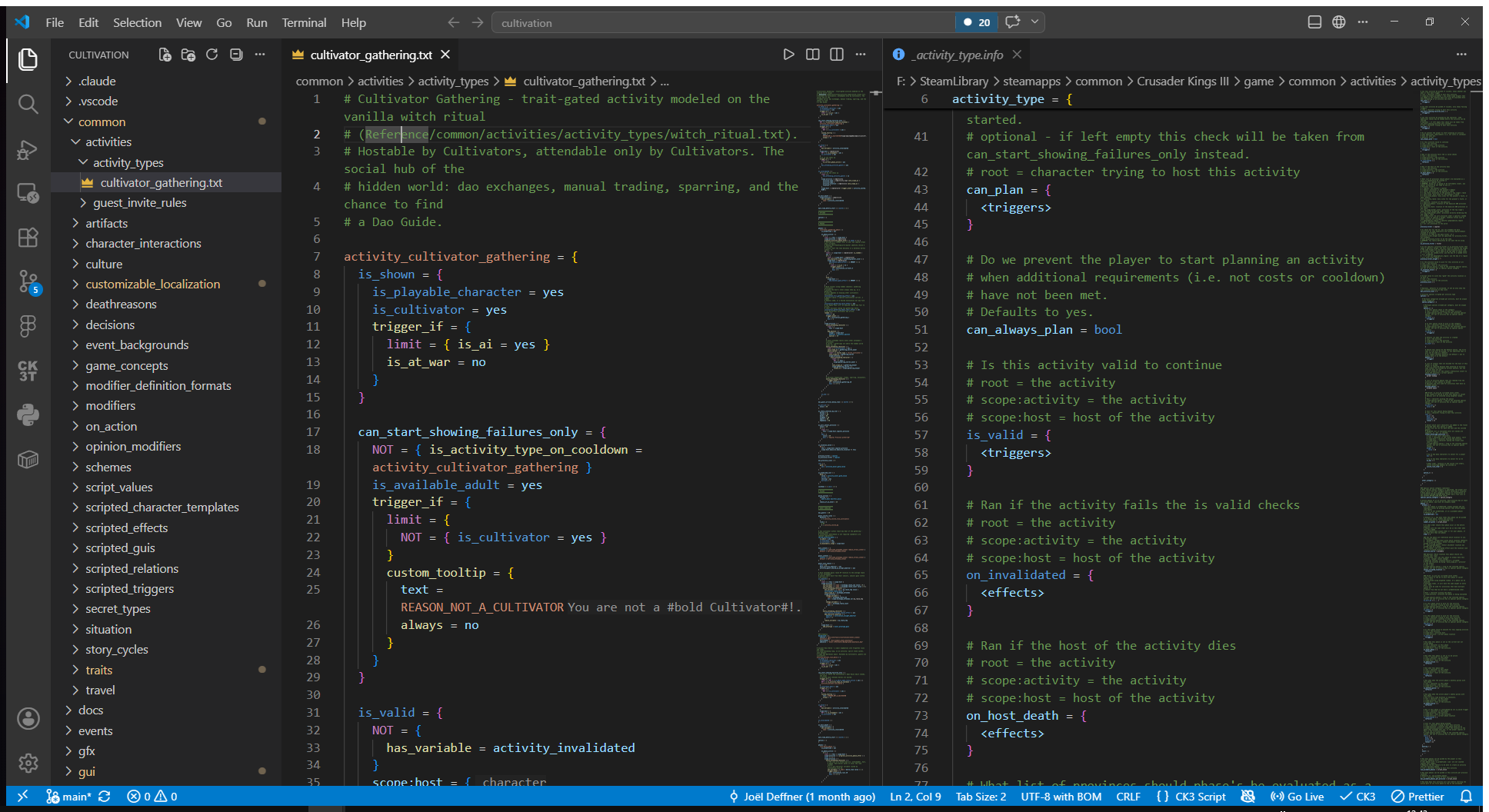Open Source Control view with 5 changes badge
Viewport: 1489px width, 812px height.
coord(28,282)
